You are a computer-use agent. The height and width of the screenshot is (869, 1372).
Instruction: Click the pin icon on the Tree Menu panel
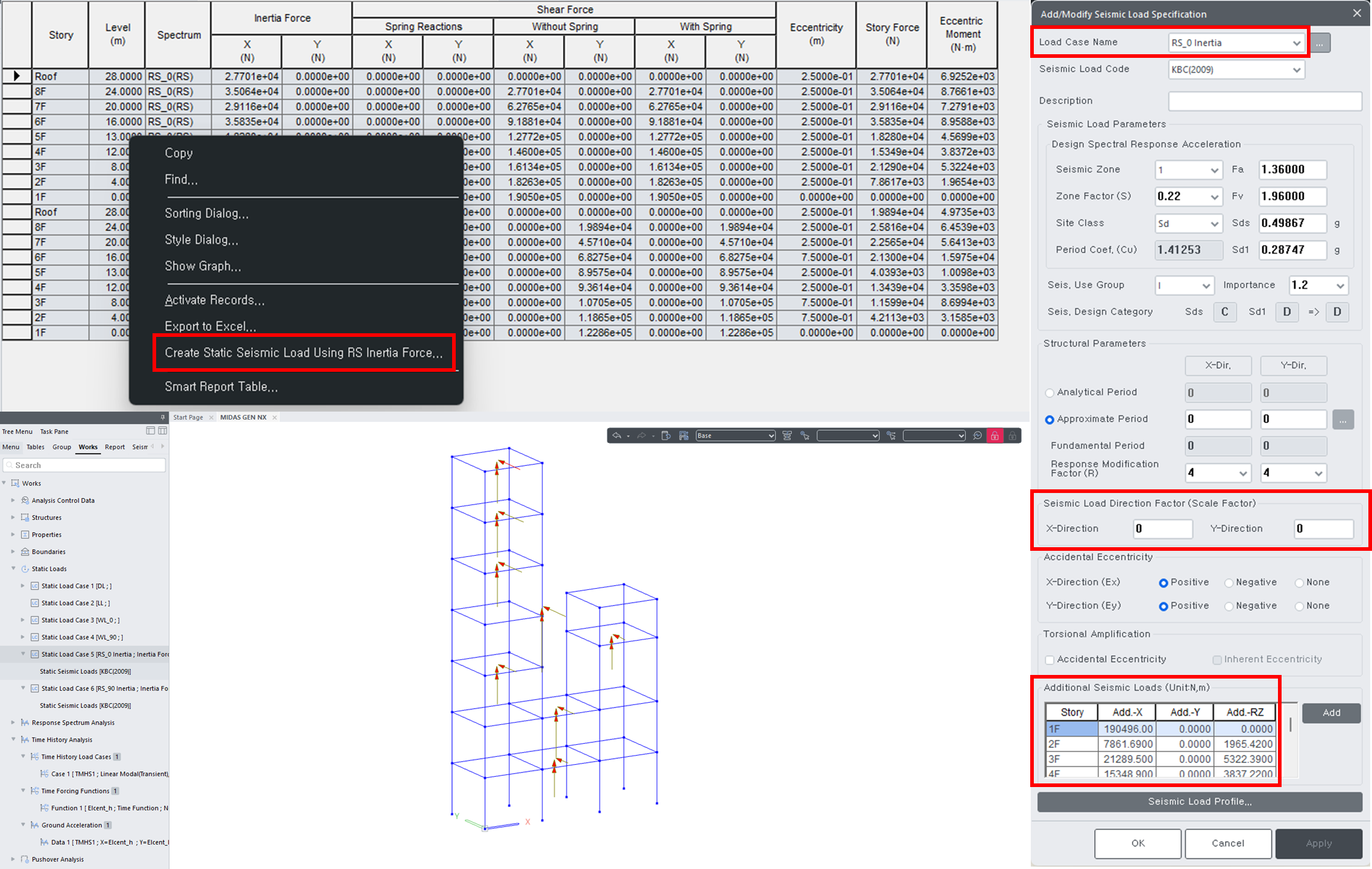tap(163, 418)
